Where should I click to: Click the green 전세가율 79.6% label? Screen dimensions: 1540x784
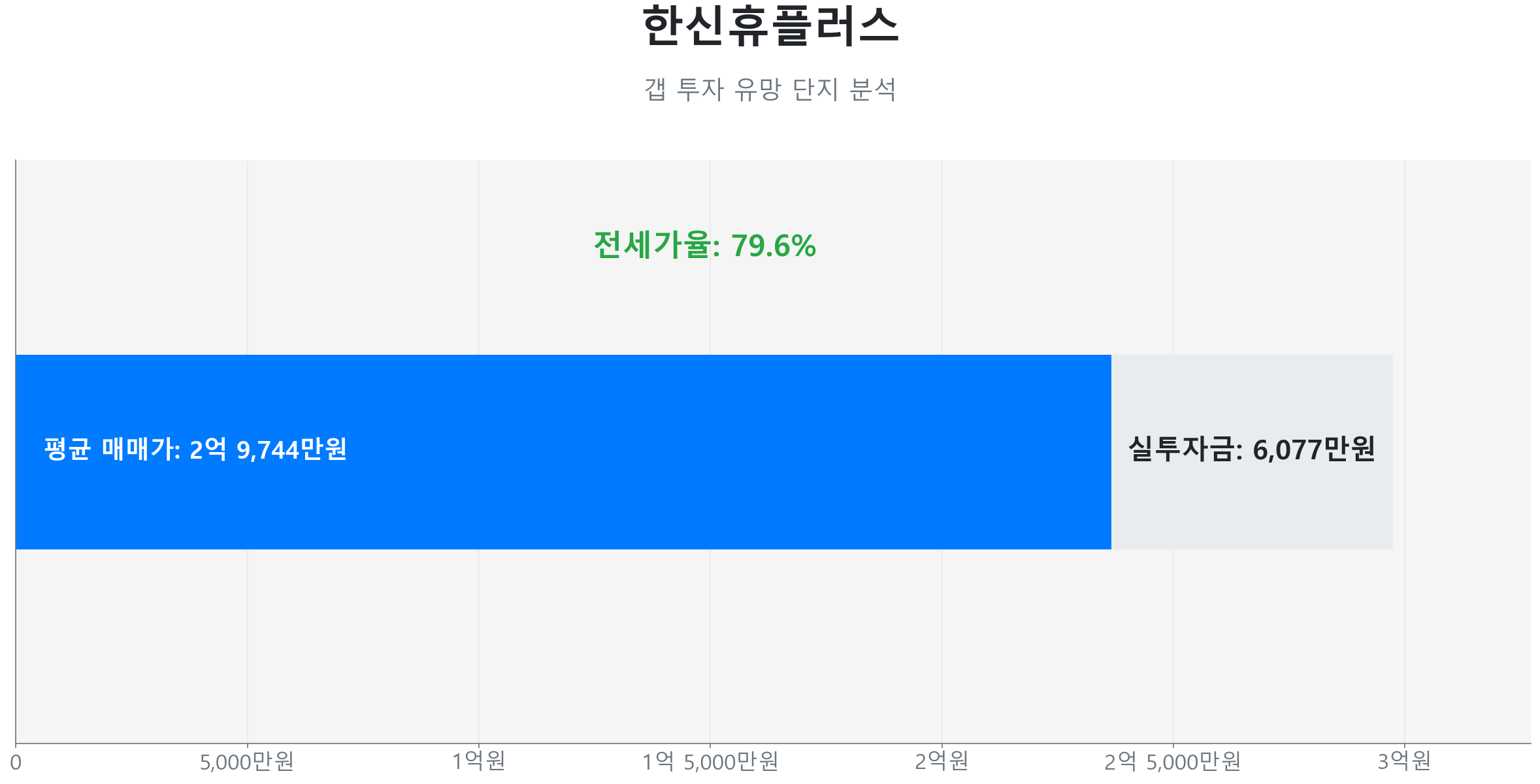click(x=704, y=246)
